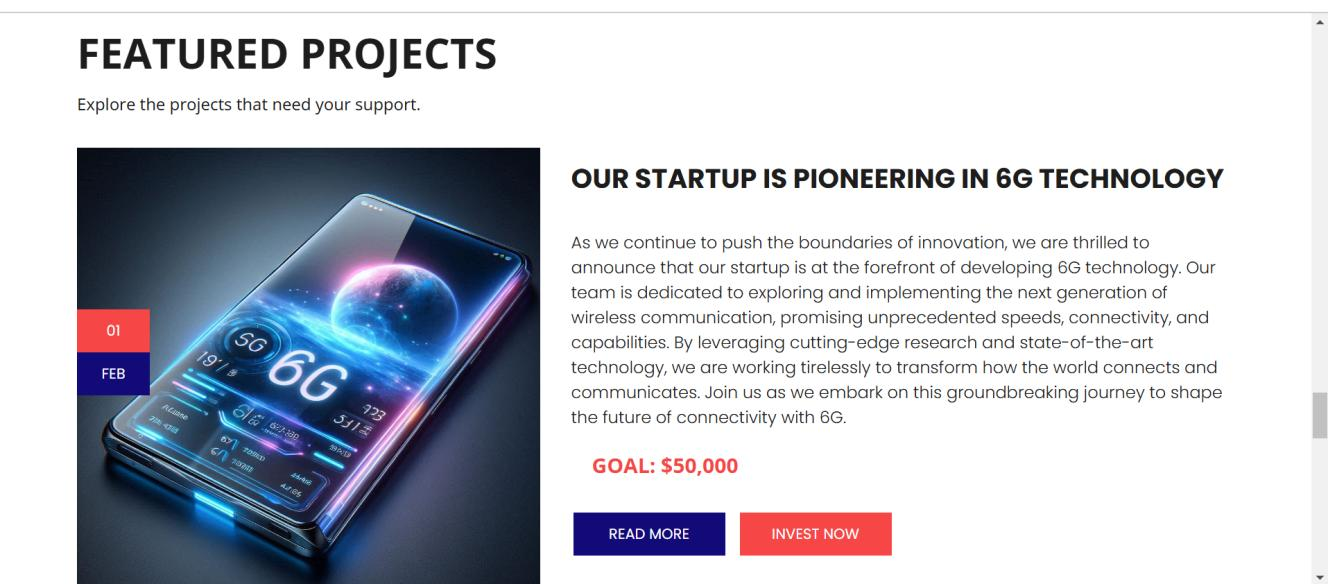Click the scrollbar down arrow
1328x584 pixels.
pos(1320,577)
